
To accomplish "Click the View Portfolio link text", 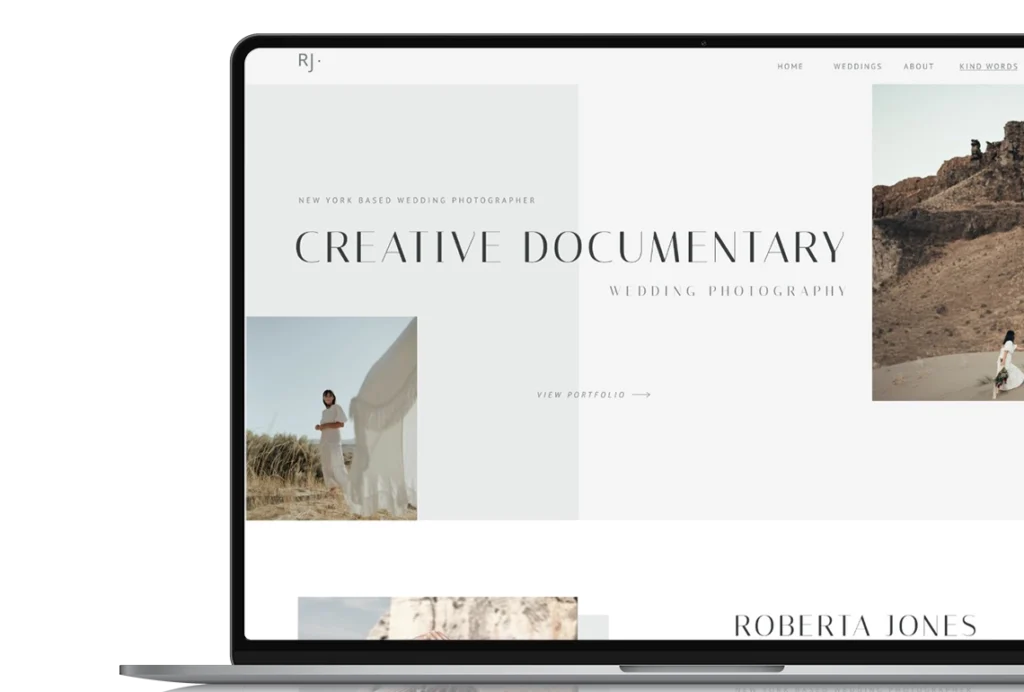I will click(581, 395).
